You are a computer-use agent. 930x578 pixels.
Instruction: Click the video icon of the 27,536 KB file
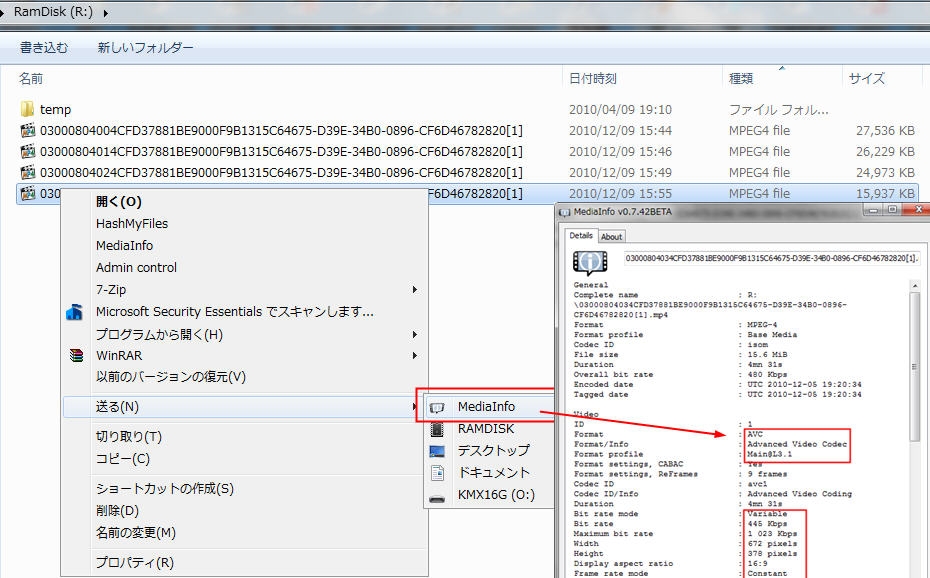pyautogui.click(x=28, y=130)
